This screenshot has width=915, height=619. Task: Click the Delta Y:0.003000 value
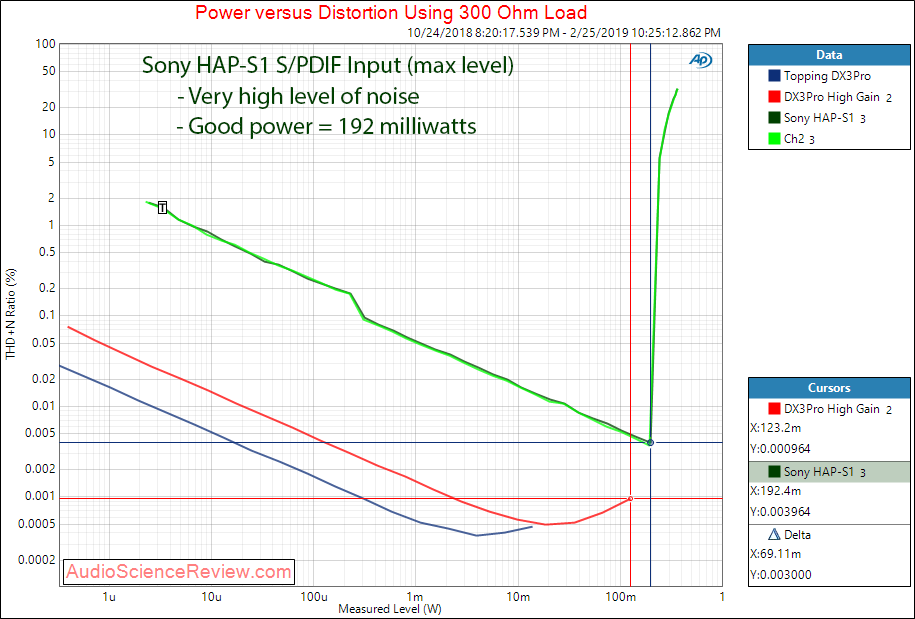(780, 575)
